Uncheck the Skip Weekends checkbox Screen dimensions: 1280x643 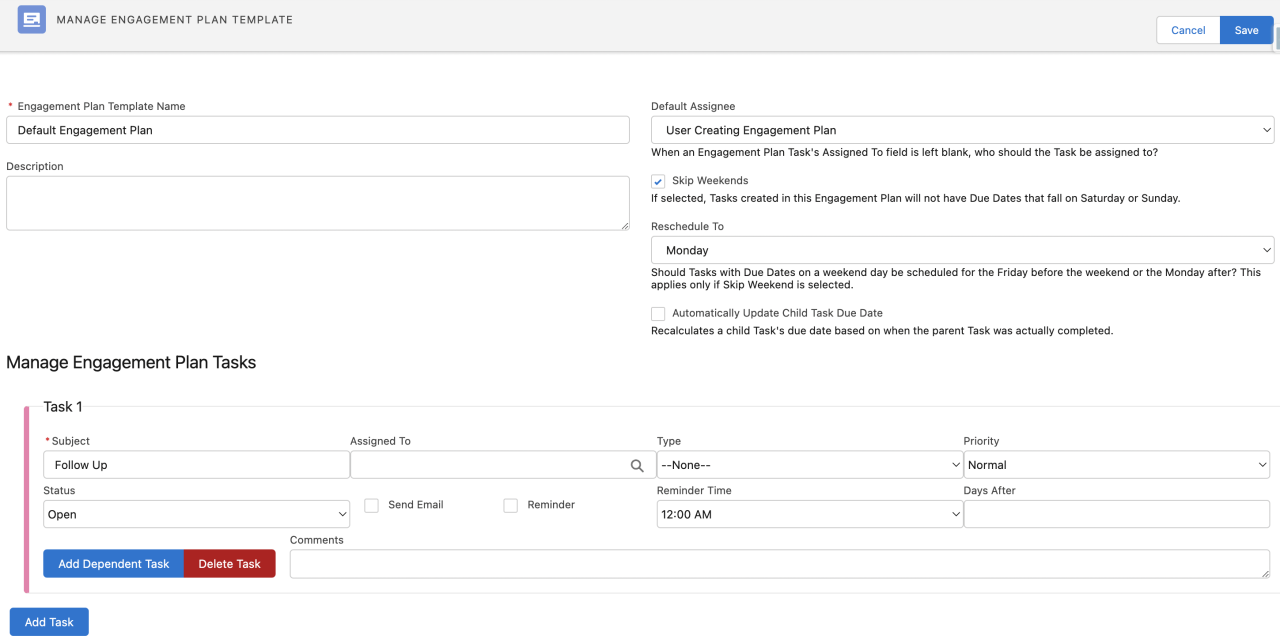click(x=658, y=181)
